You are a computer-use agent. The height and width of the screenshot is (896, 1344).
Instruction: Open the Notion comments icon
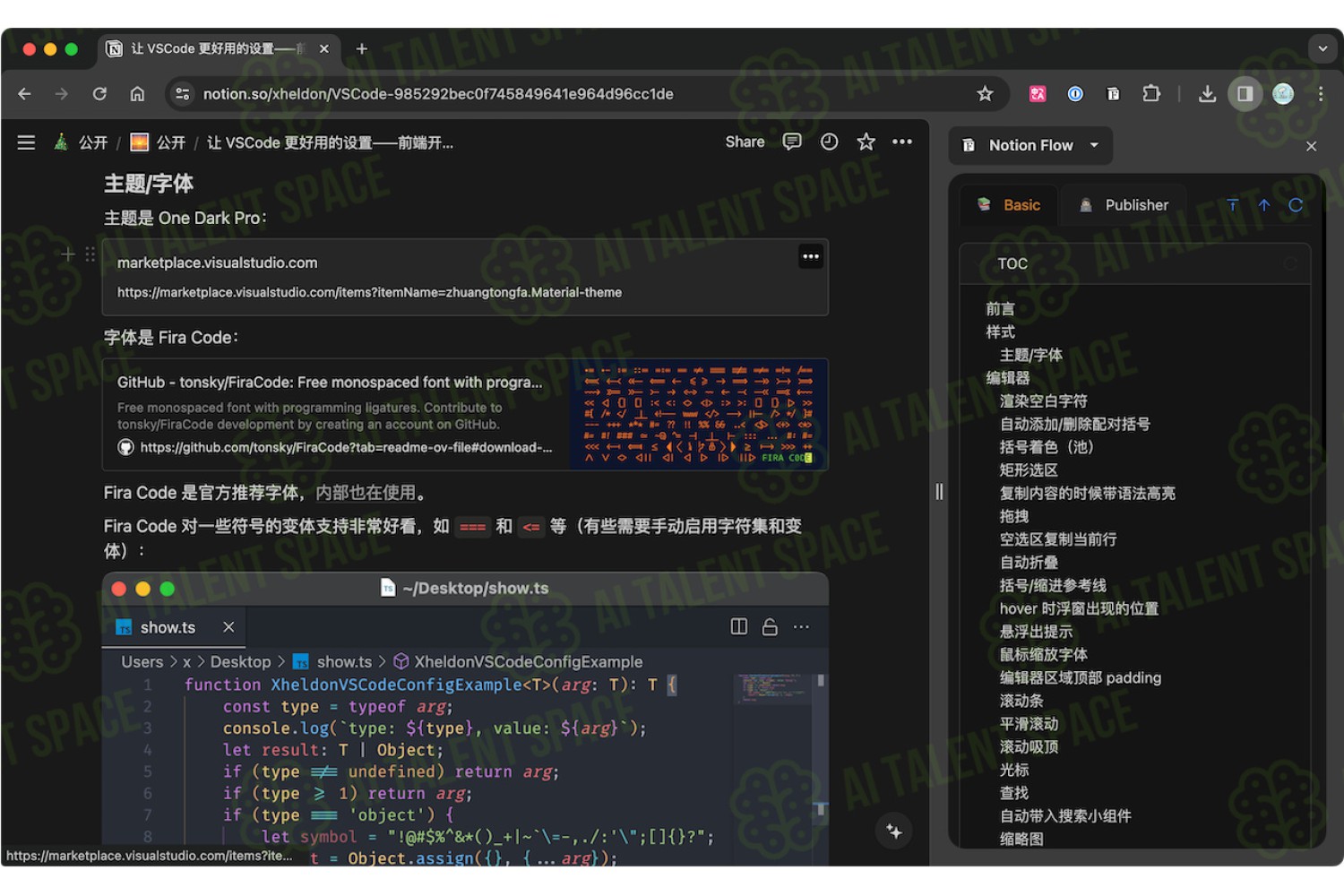coord(792,142)
